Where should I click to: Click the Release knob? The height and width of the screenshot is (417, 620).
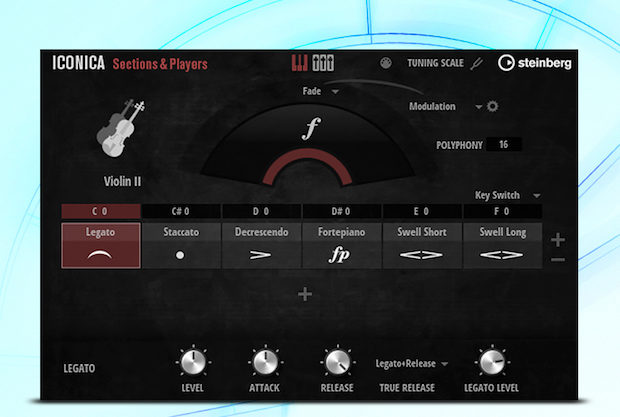tap(337, 362)
